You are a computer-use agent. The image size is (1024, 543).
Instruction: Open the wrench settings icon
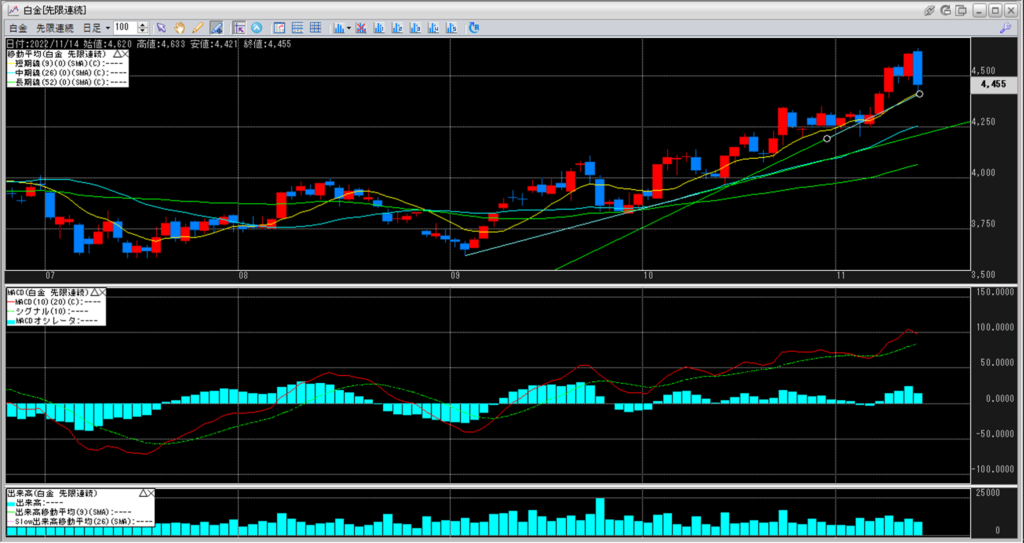tap(1005, 28)
